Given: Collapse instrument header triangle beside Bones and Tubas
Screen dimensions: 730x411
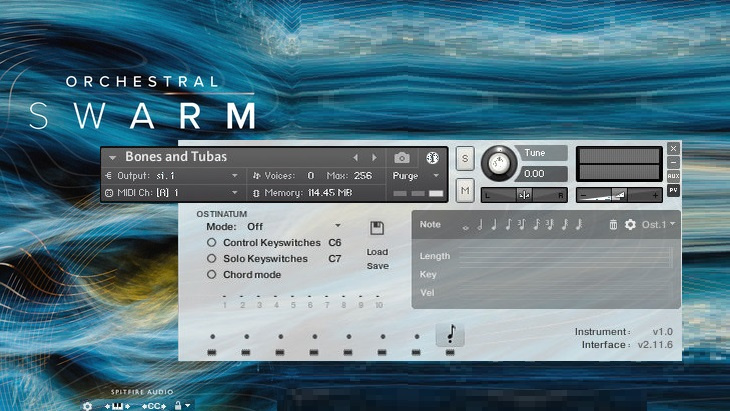Looking at the screenshot, I should coord(112,158).
